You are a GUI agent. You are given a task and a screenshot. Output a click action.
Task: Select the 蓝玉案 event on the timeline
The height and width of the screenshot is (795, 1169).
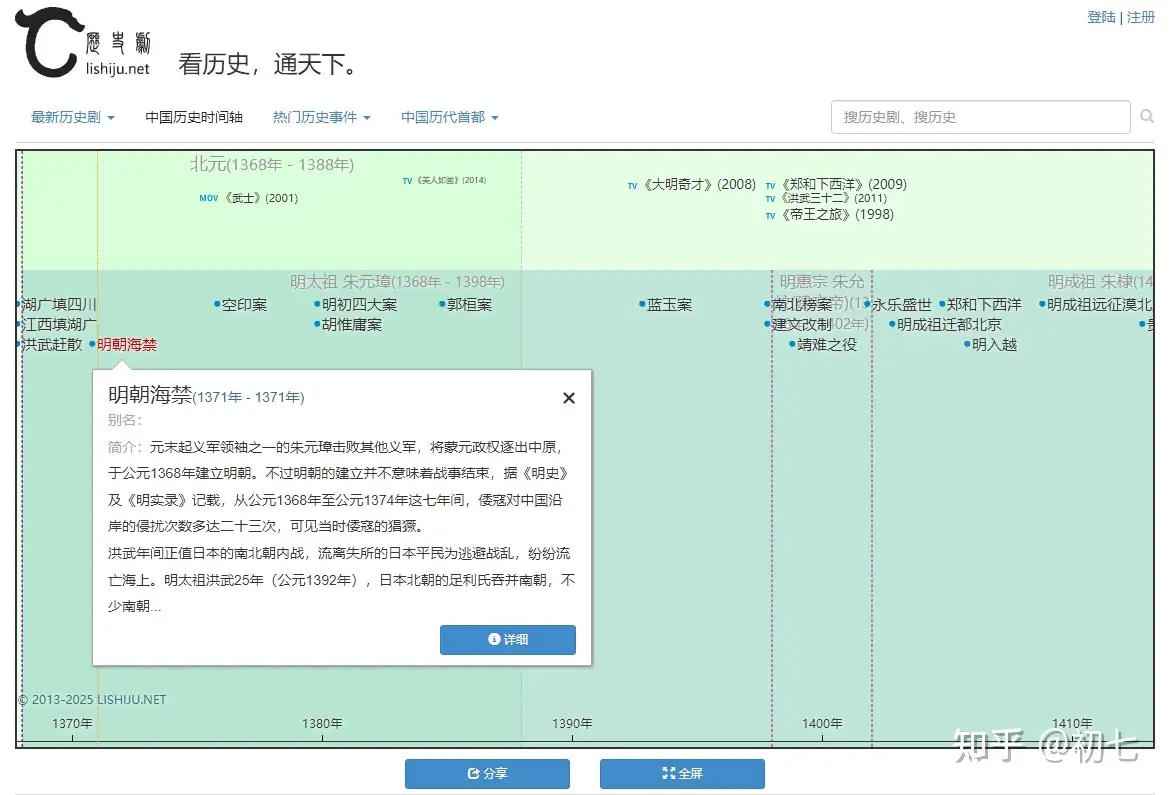[x=668, y=304]
